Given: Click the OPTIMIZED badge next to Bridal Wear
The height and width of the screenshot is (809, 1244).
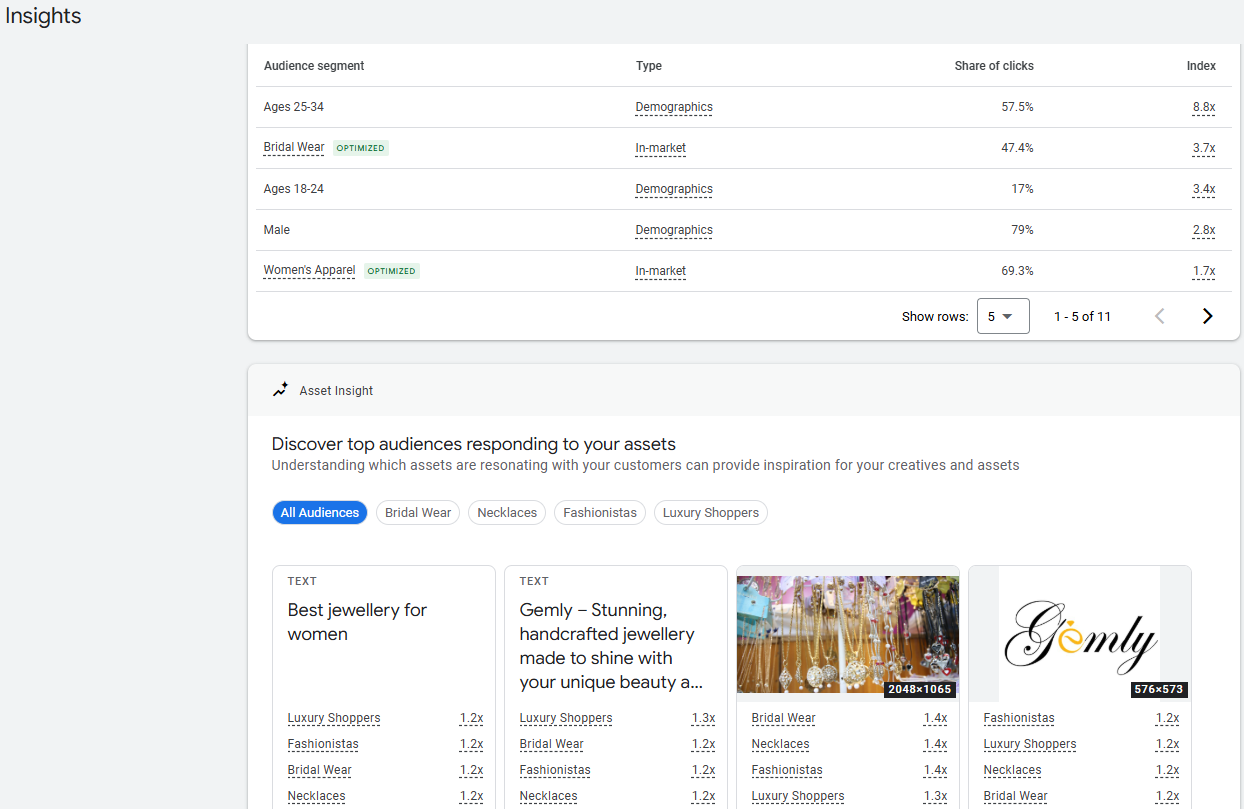Looking at the screenshot, I should point(360,148).
